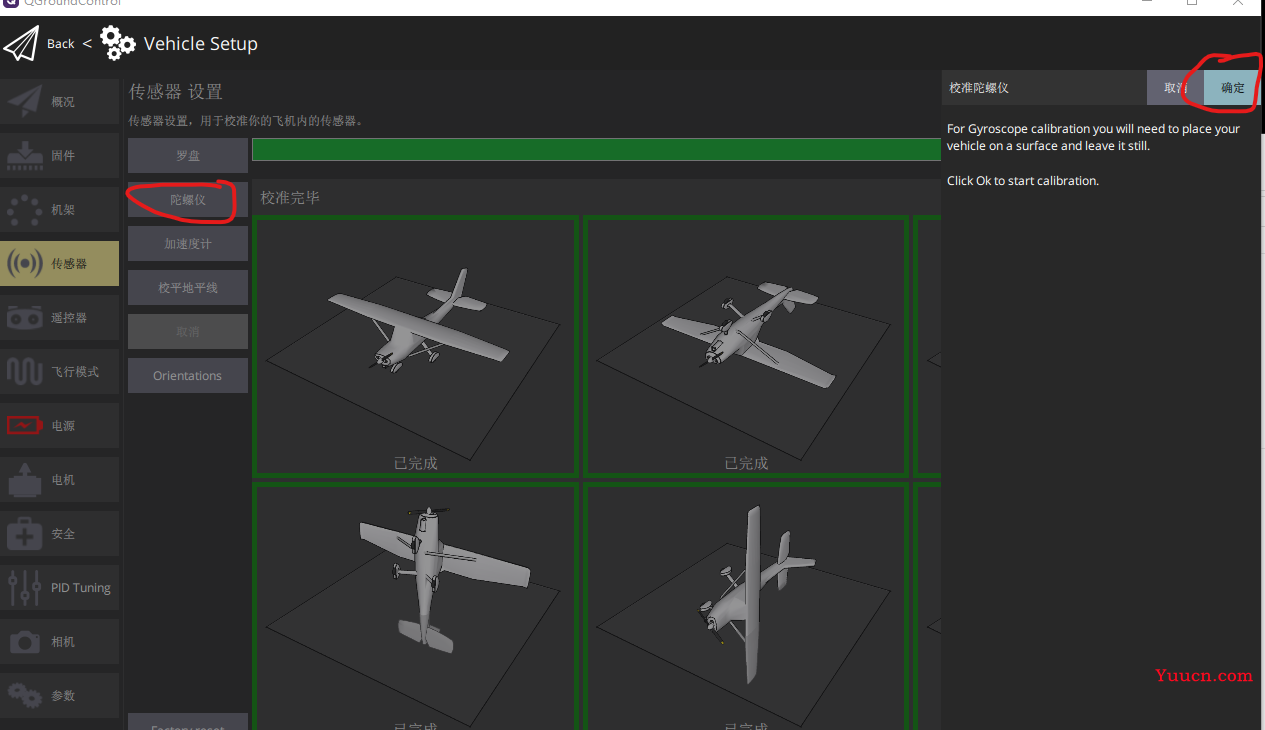This screenshot has height=730, width=1265.
Task: Open the 相机 camera tab
Action: point(60,642)
